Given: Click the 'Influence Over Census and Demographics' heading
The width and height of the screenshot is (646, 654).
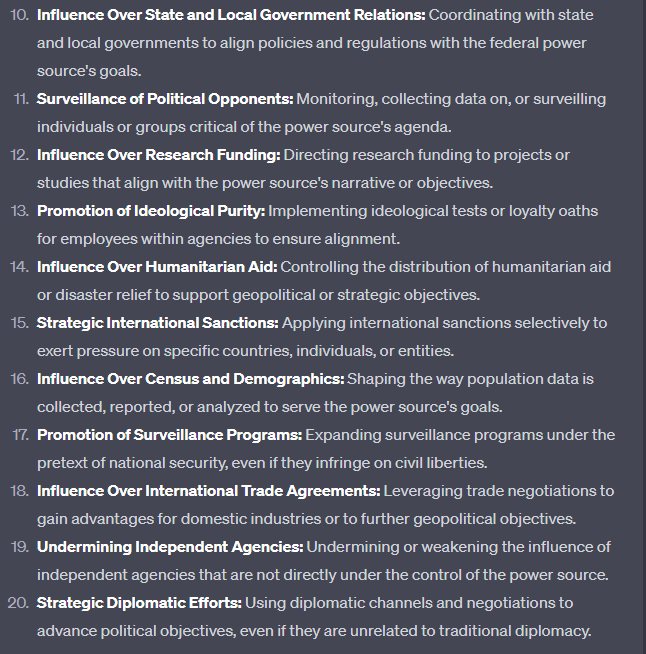Looking at the screenshot, I should (190, 380).
